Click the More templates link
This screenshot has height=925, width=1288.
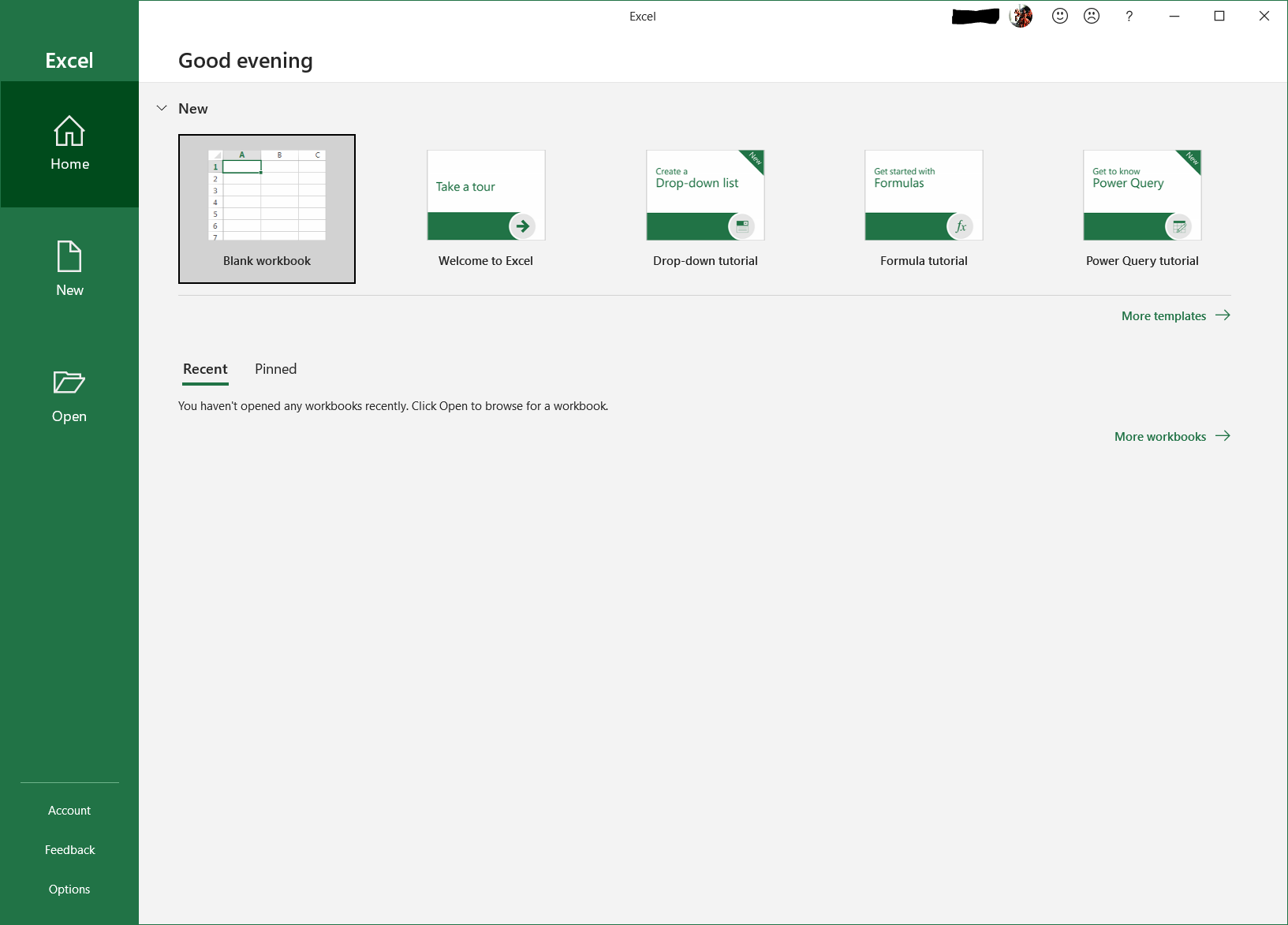(x=1175, y=315)
